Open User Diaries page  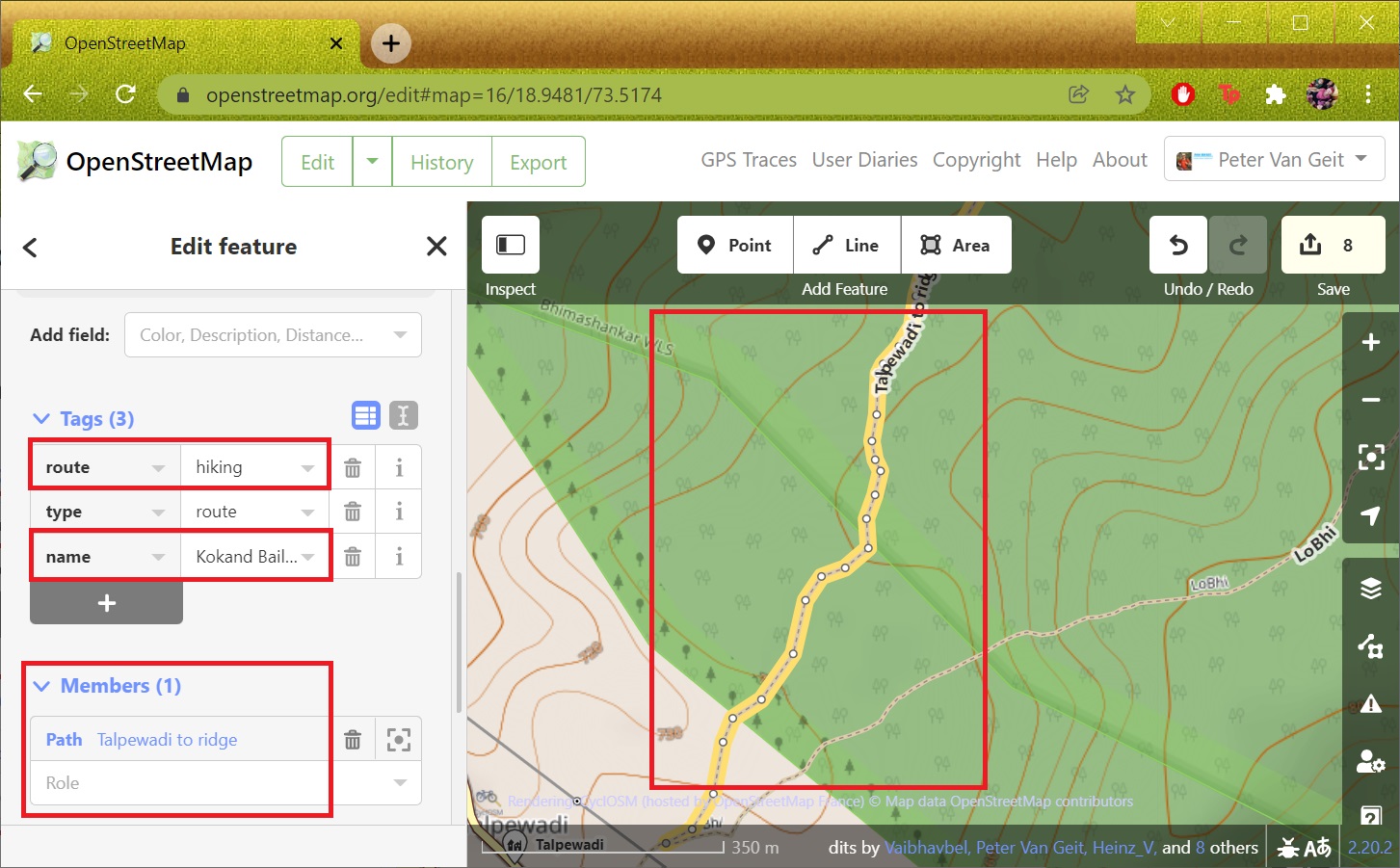click(864, 160)
